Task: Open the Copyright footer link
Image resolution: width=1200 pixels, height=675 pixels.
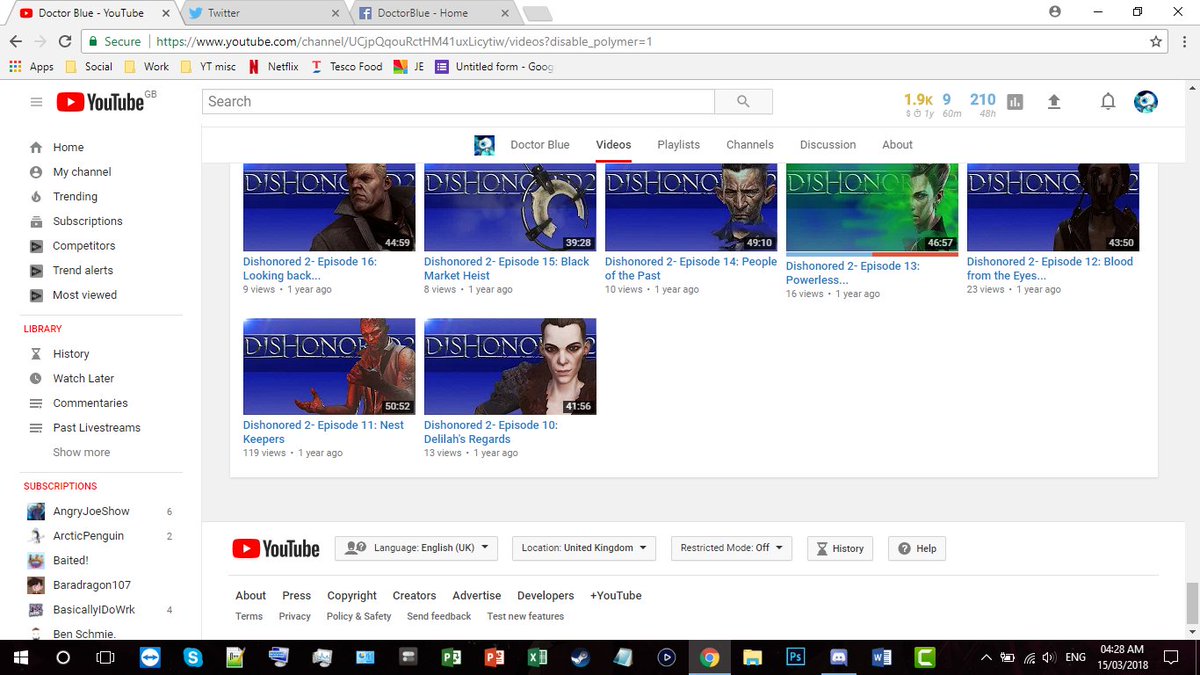Action: click(352, 595)
